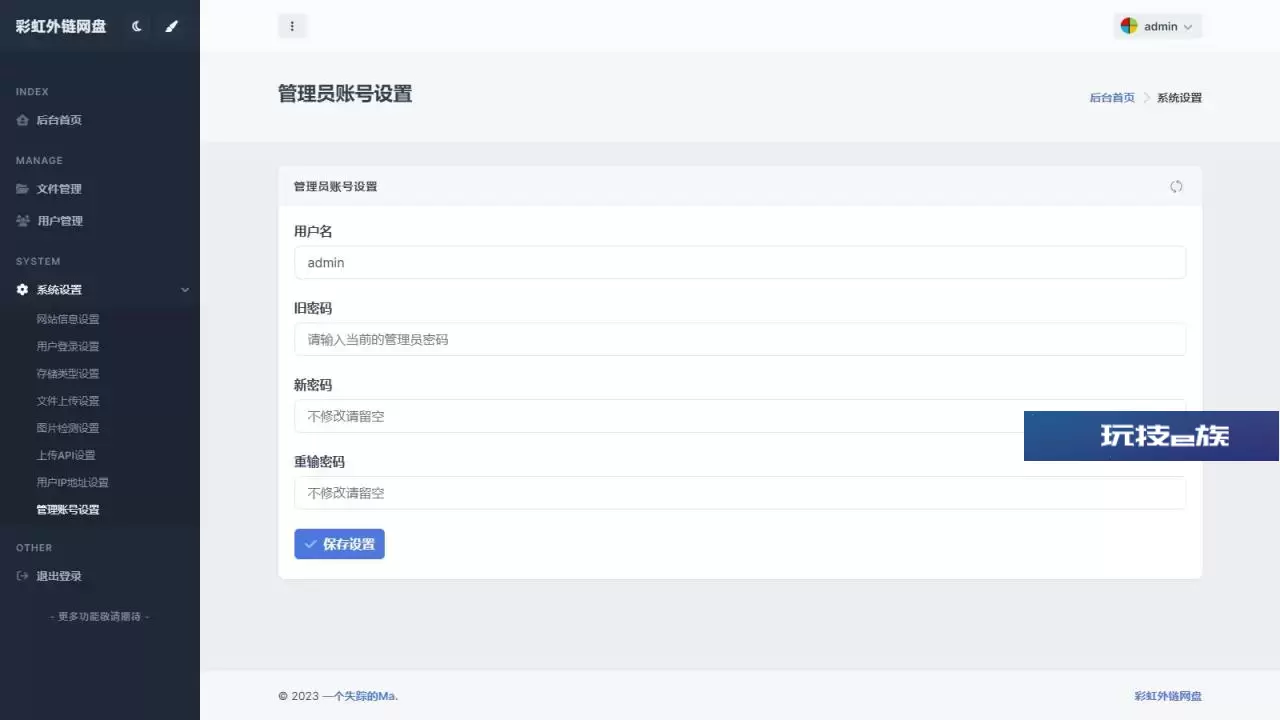Image resolution: width=1280 pixels, height=720 pixels.
Task: Open the admin user dropdown
Action: point(1158,27)
